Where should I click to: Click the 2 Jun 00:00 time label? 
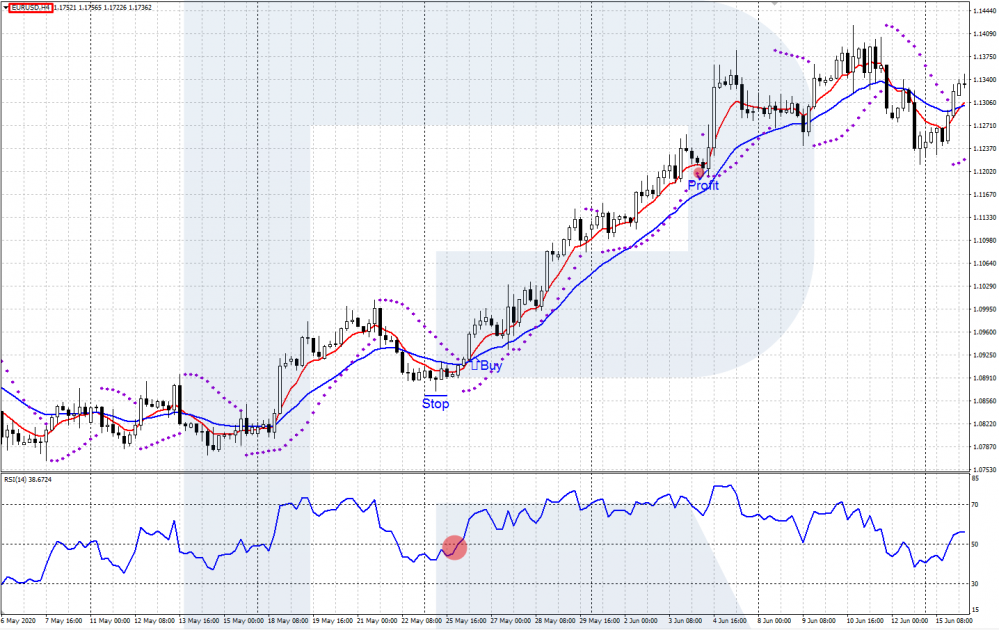click(x=642, y=620)
